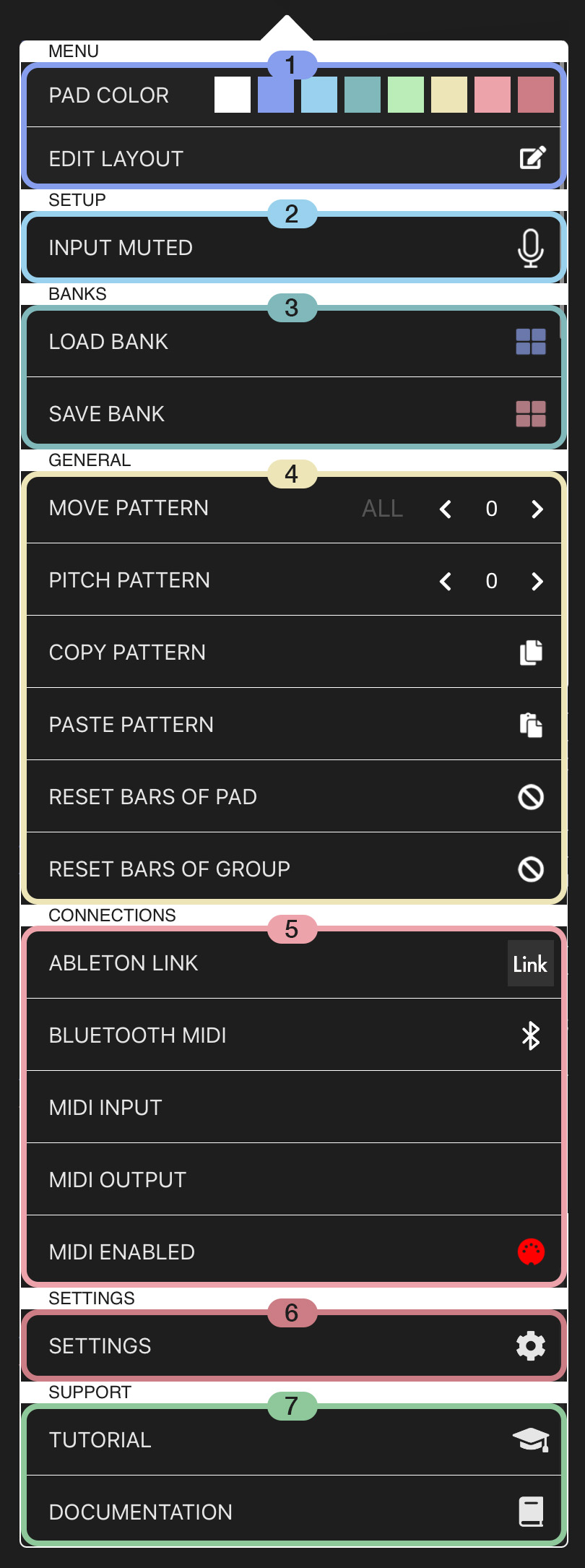Toggle the red MIDI Enabled indicator
Viewport: 585px width, 1568px height.
[x=531, y=1252]
